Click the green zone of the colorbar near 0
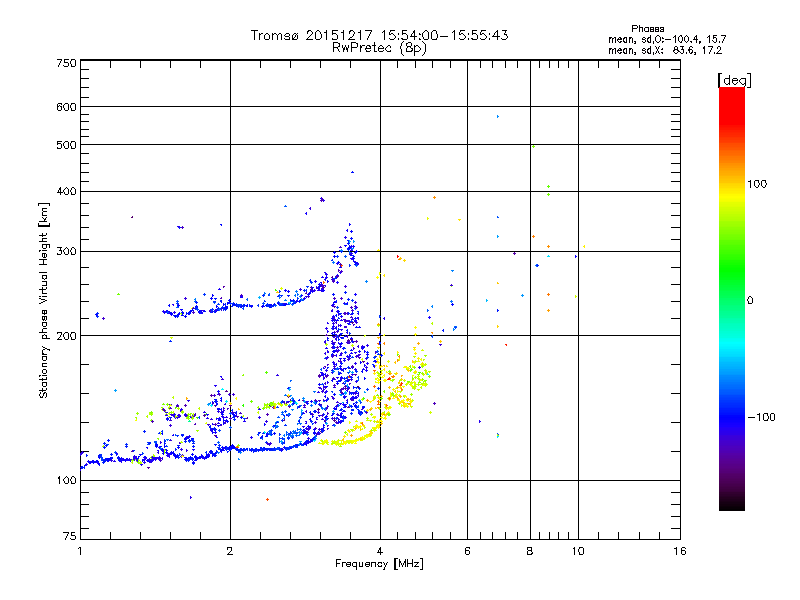The width and height of the screenshot is (800, 600). 732,286
